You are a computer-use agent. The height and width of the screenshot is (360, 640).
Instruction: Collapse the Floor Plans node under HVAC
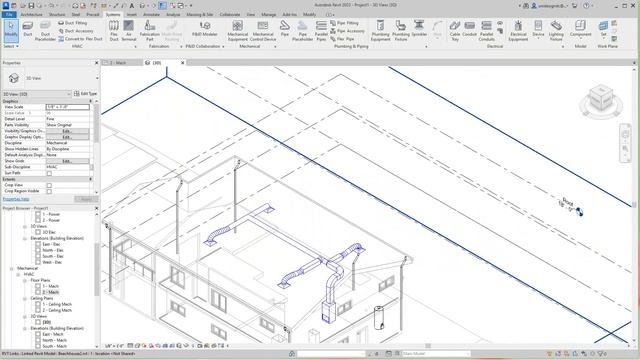[x=25, y=280]
